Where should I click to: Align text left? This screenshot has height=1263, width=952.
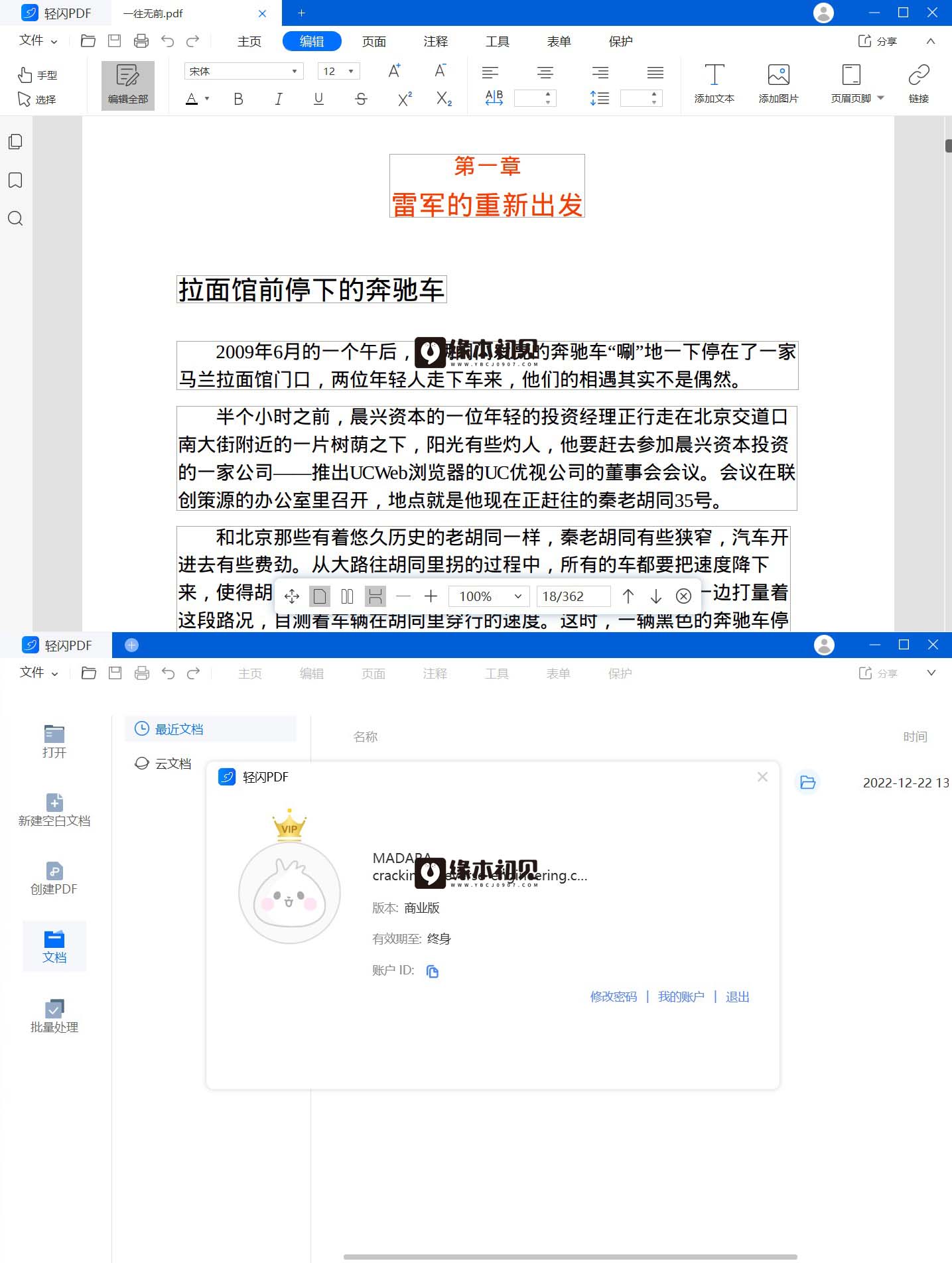490,72
